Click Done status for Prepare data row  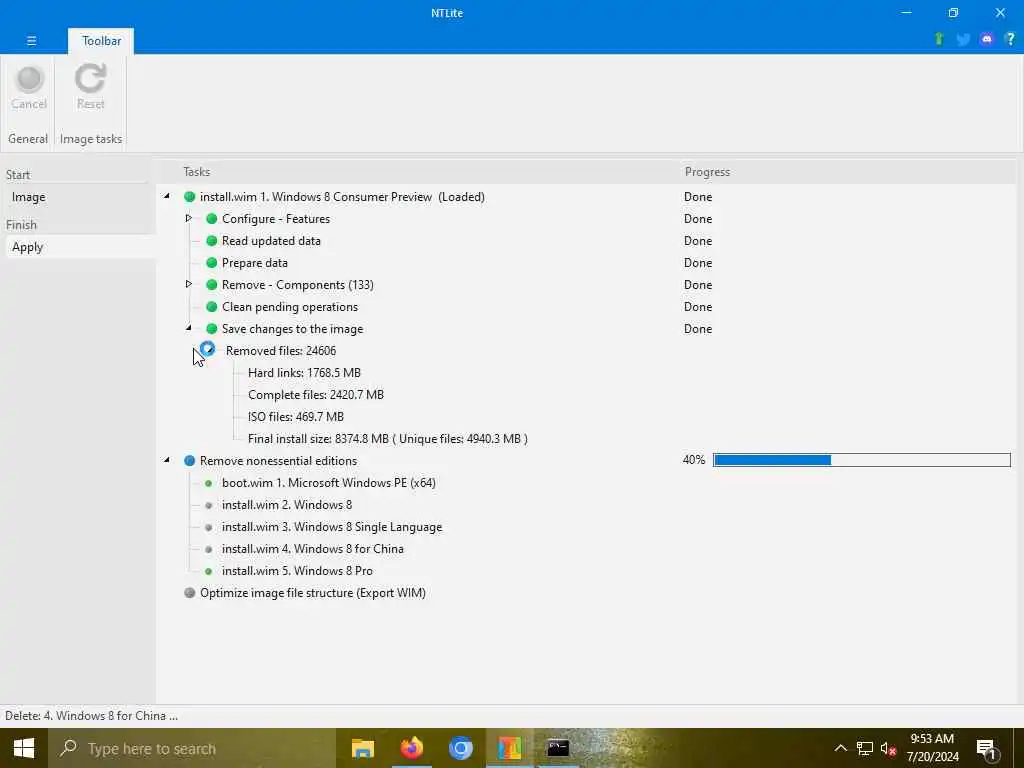(698, 263)
